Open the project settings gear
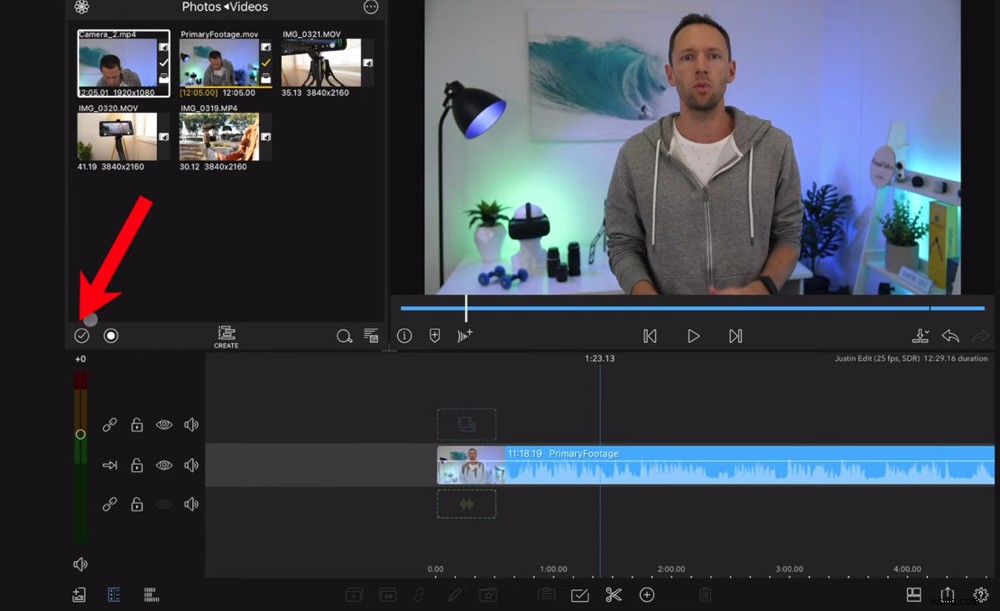The width and height of the screenshot is (1000, 611). 981,594
